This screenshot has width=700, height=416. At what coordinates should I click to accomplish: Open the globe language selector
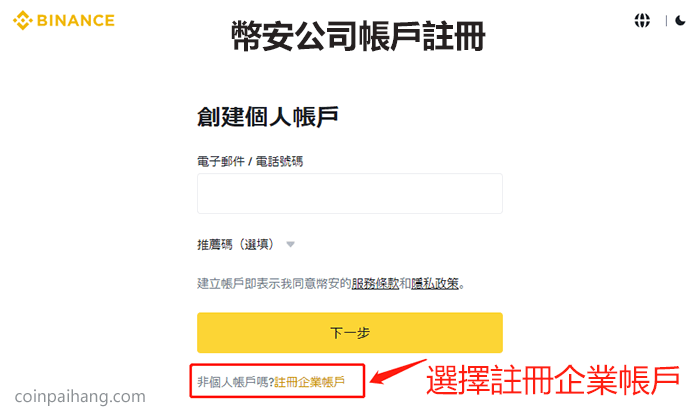642,21
